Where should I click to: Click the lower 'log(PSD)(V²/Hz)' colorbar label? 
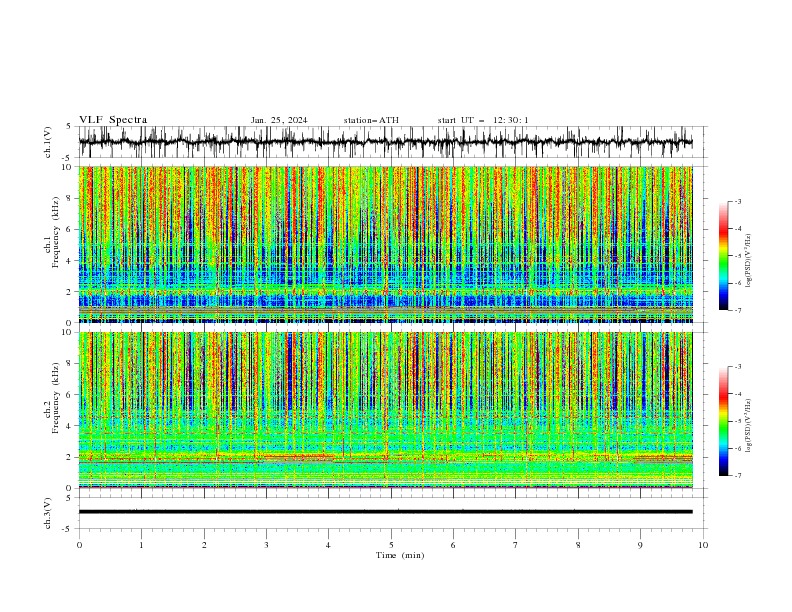[x=749, y=426]
